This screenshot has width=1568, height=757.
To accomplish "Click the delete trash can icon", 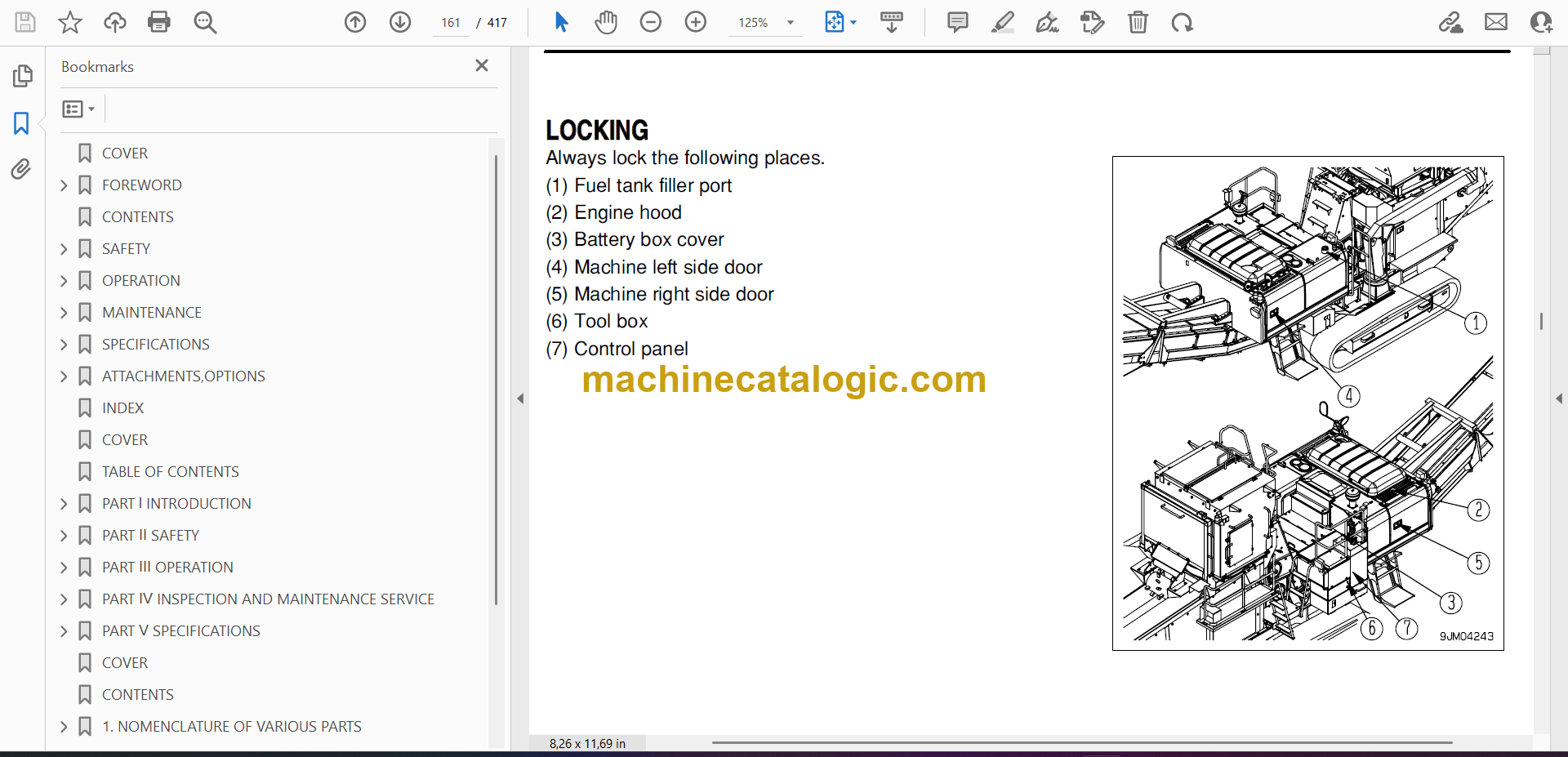I will pyautogui.click(x=1138, y=22).
